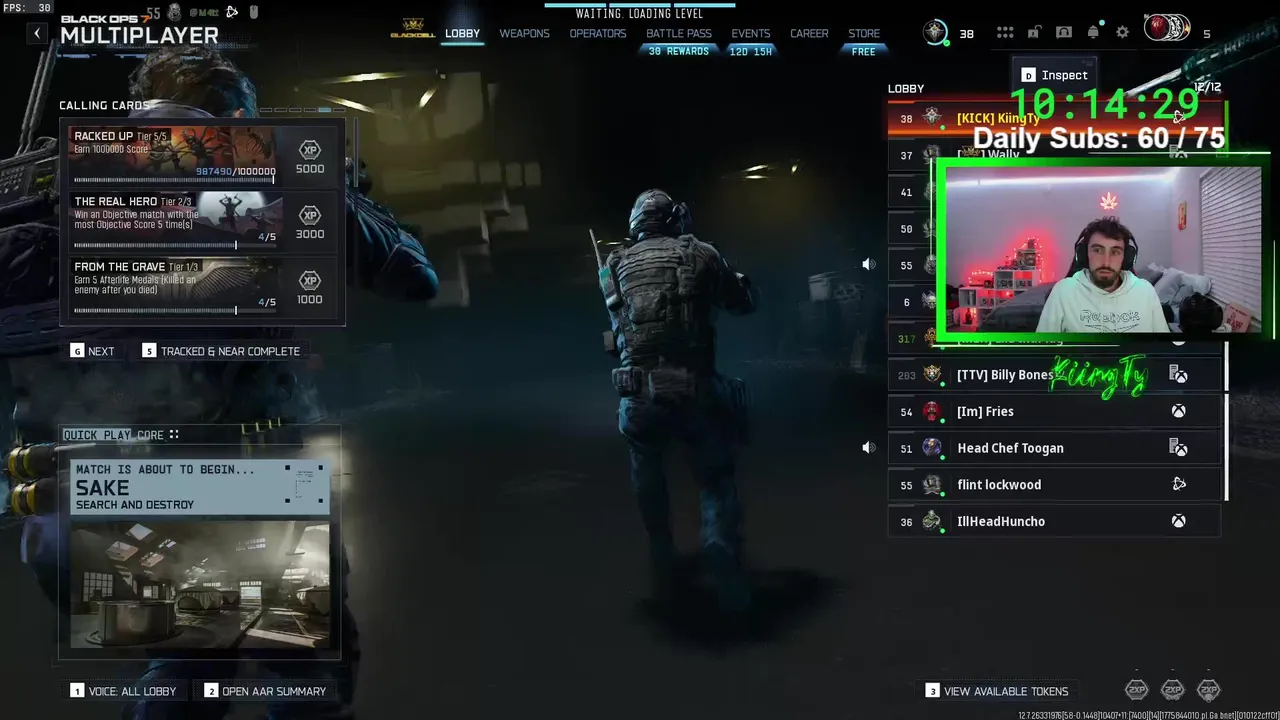The width and height of the screenshot is (1280, 720).
Task: Click the PC-Xbox platform icon for Billy Bones
Action: (1179, 375)
